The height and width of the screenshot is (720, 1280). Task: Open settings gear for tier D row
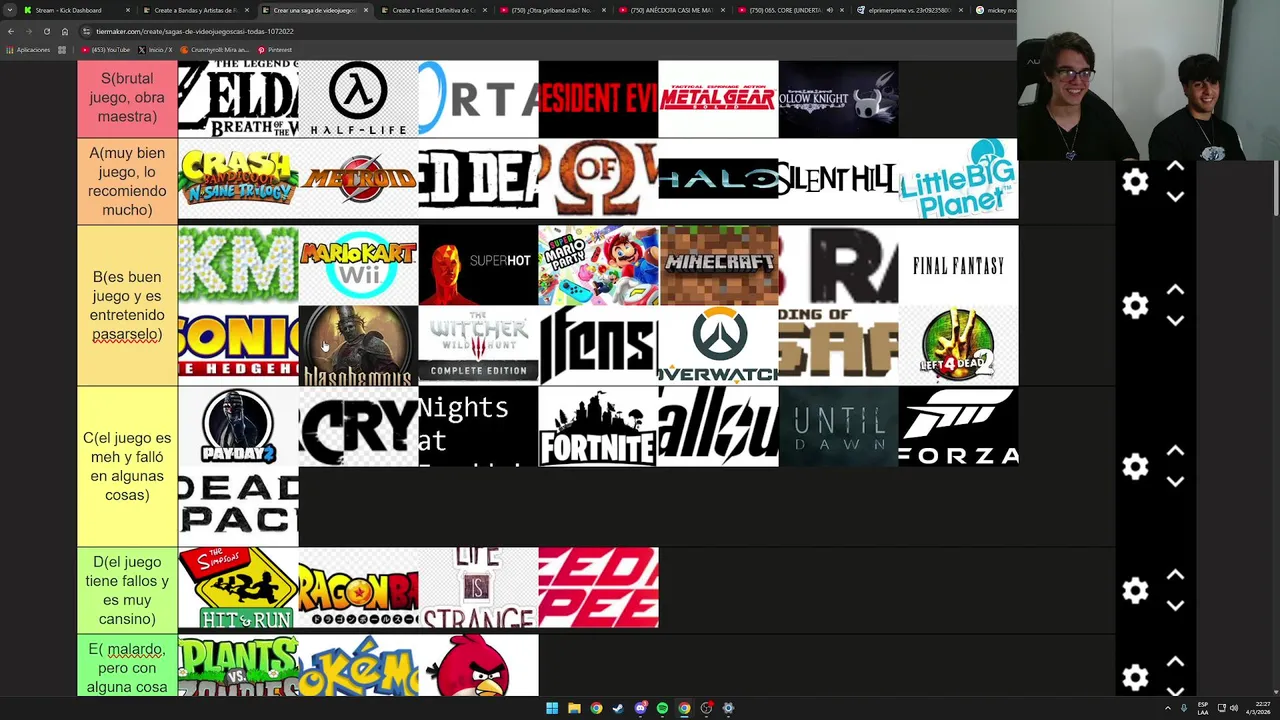tap(1135, 590)
